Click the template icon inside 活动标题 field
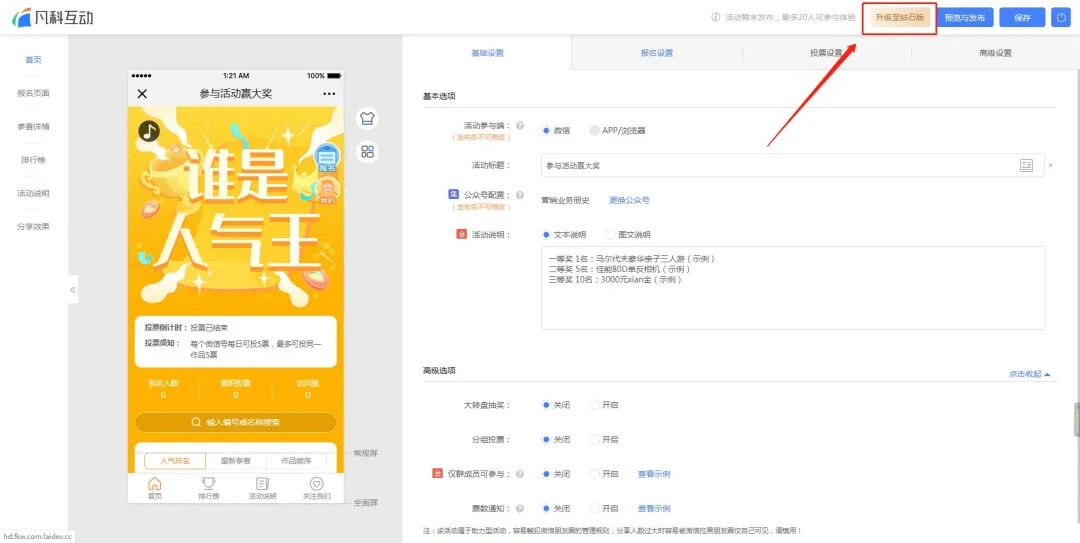The width and height of the screenshot is (1080, 543). 1026,165
